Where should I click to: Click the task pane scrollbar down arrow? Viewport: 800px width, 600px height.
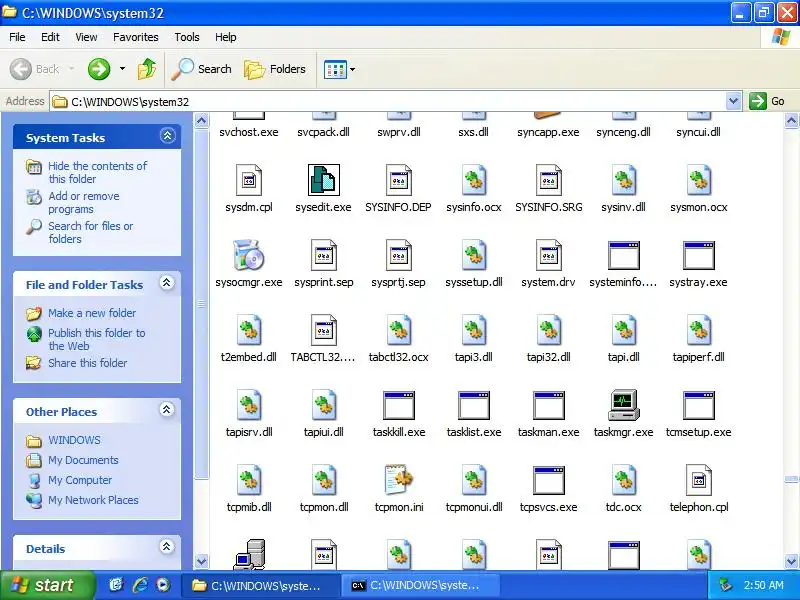[x=202, y=561]
